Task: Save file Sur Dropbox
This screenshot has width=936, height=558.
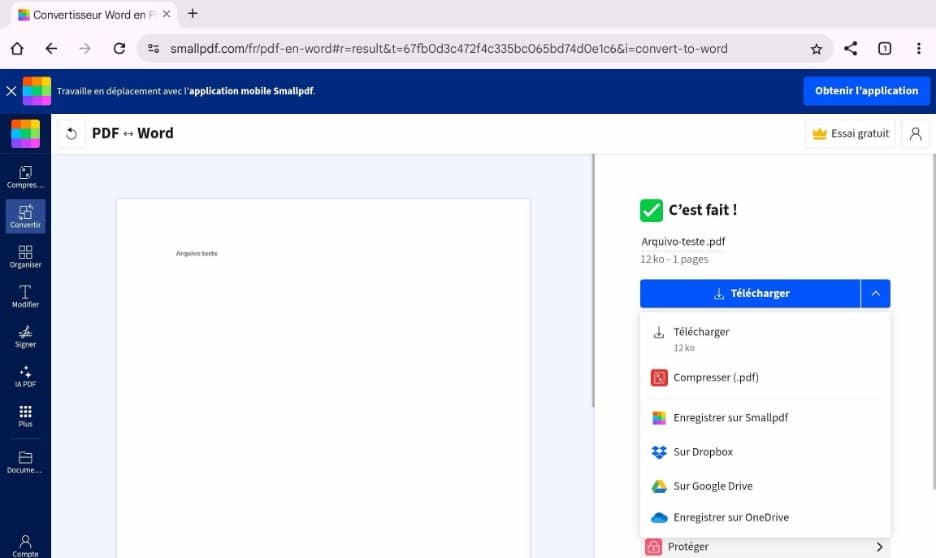Action: [765, 452]
